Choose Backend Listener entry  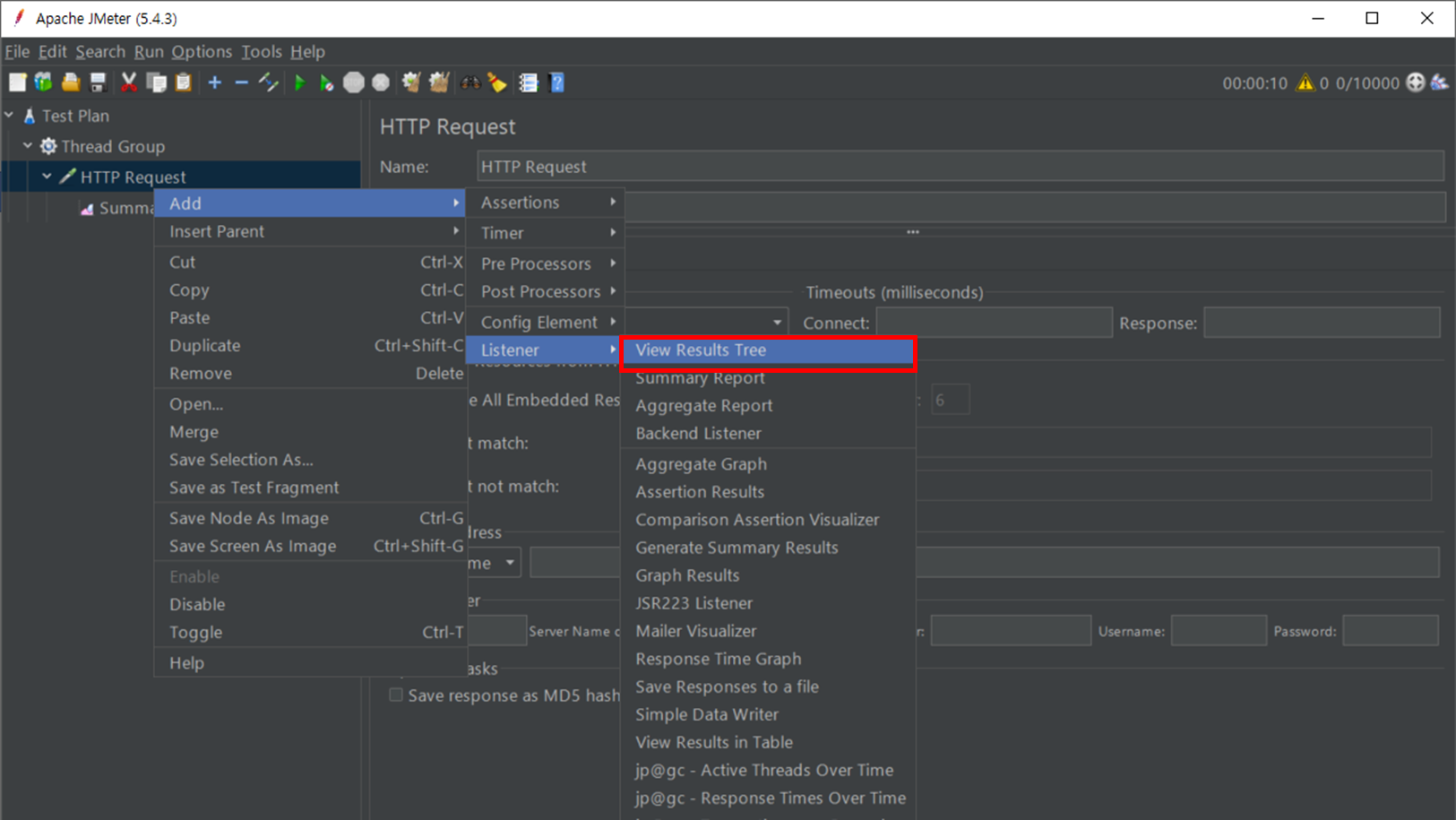click(768, 434)
